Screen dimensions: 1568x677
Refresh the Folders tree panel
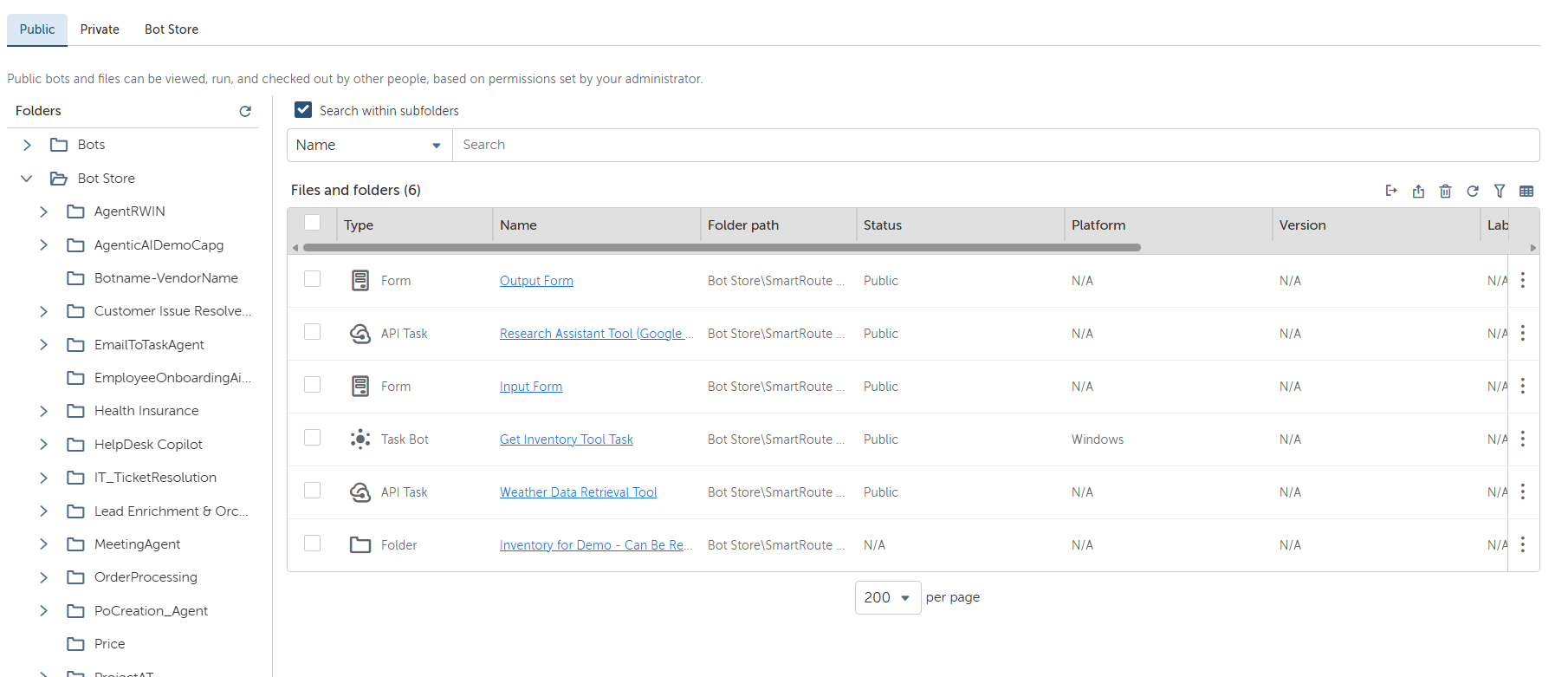[245, 111]
